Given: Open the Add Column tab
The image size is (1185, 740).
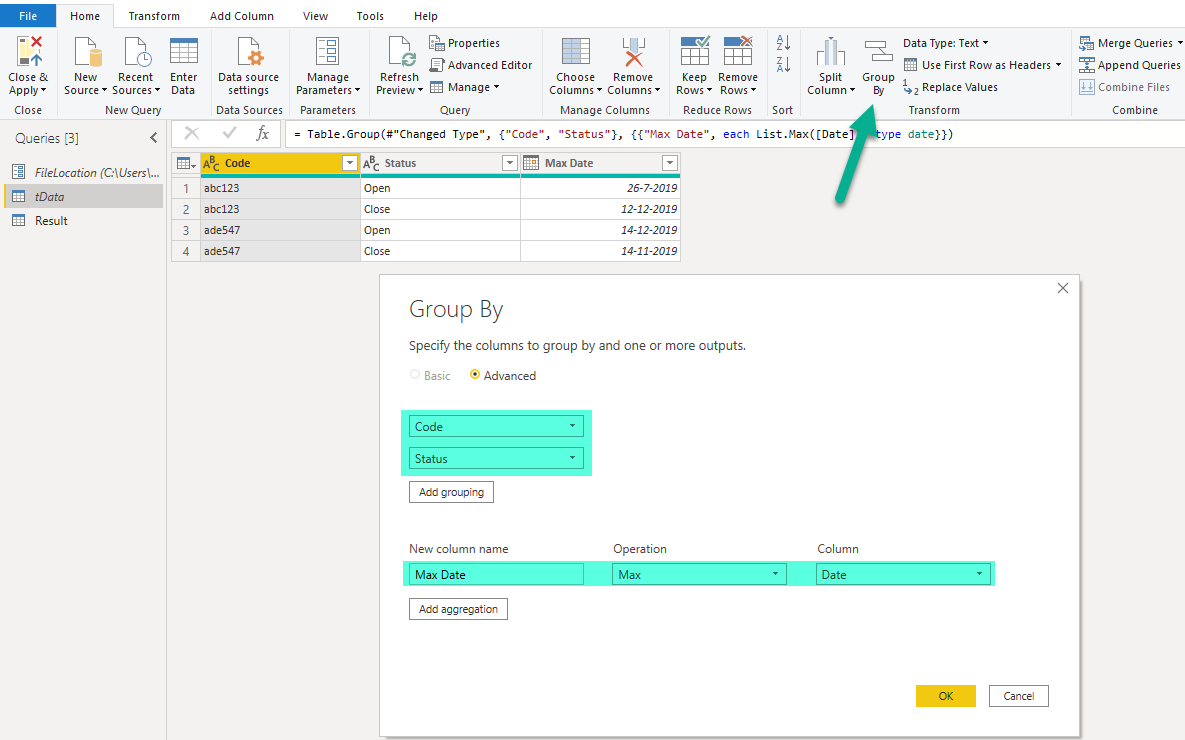Looking at the screenshot, I should coord(242,16).
